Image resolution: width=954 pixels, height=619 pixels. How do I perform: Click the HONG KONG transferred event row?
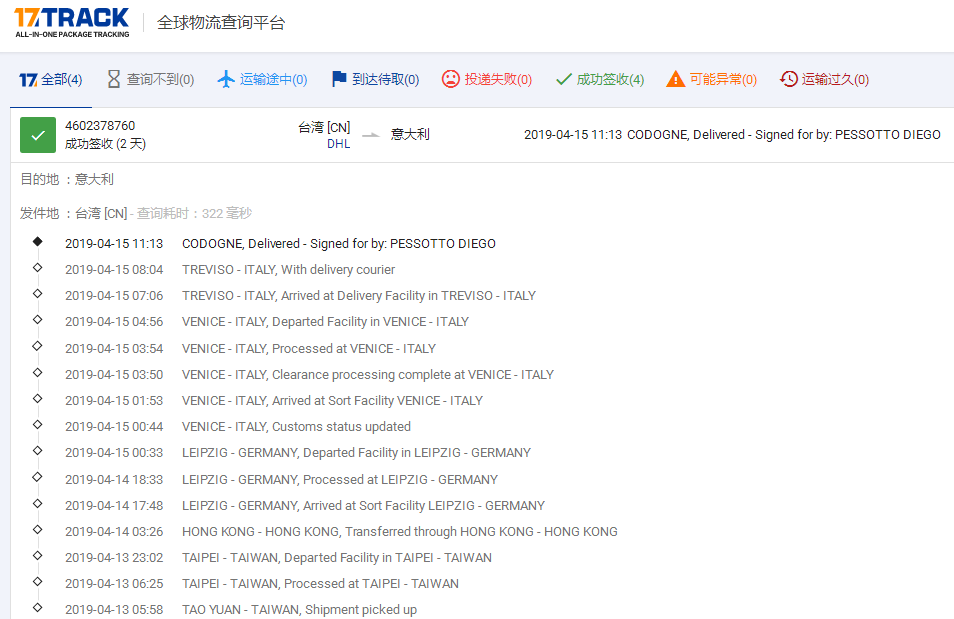coord(399,532)
